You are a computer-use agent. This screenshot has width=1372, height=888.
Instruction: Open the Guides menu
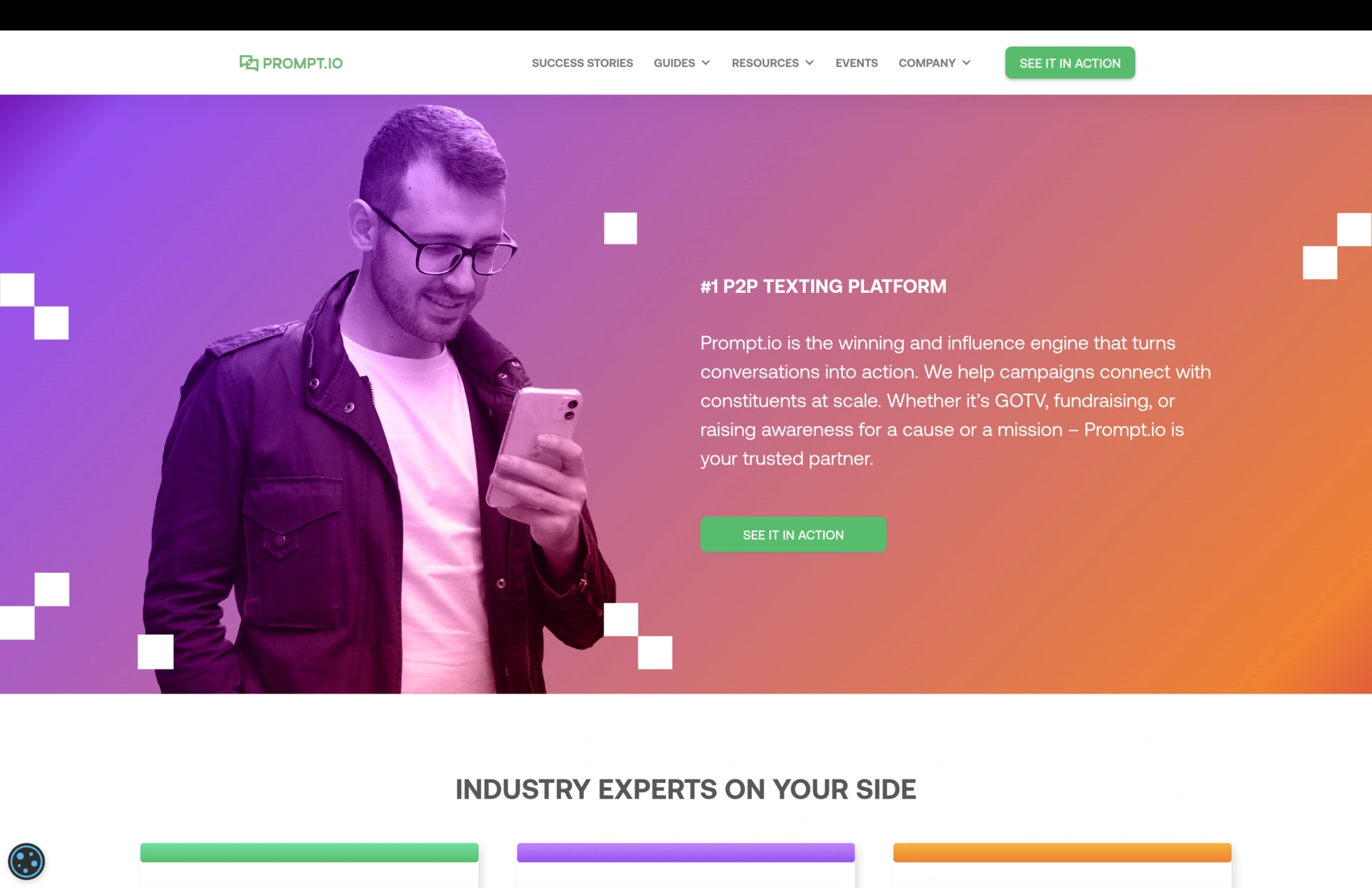click(674, 63)
